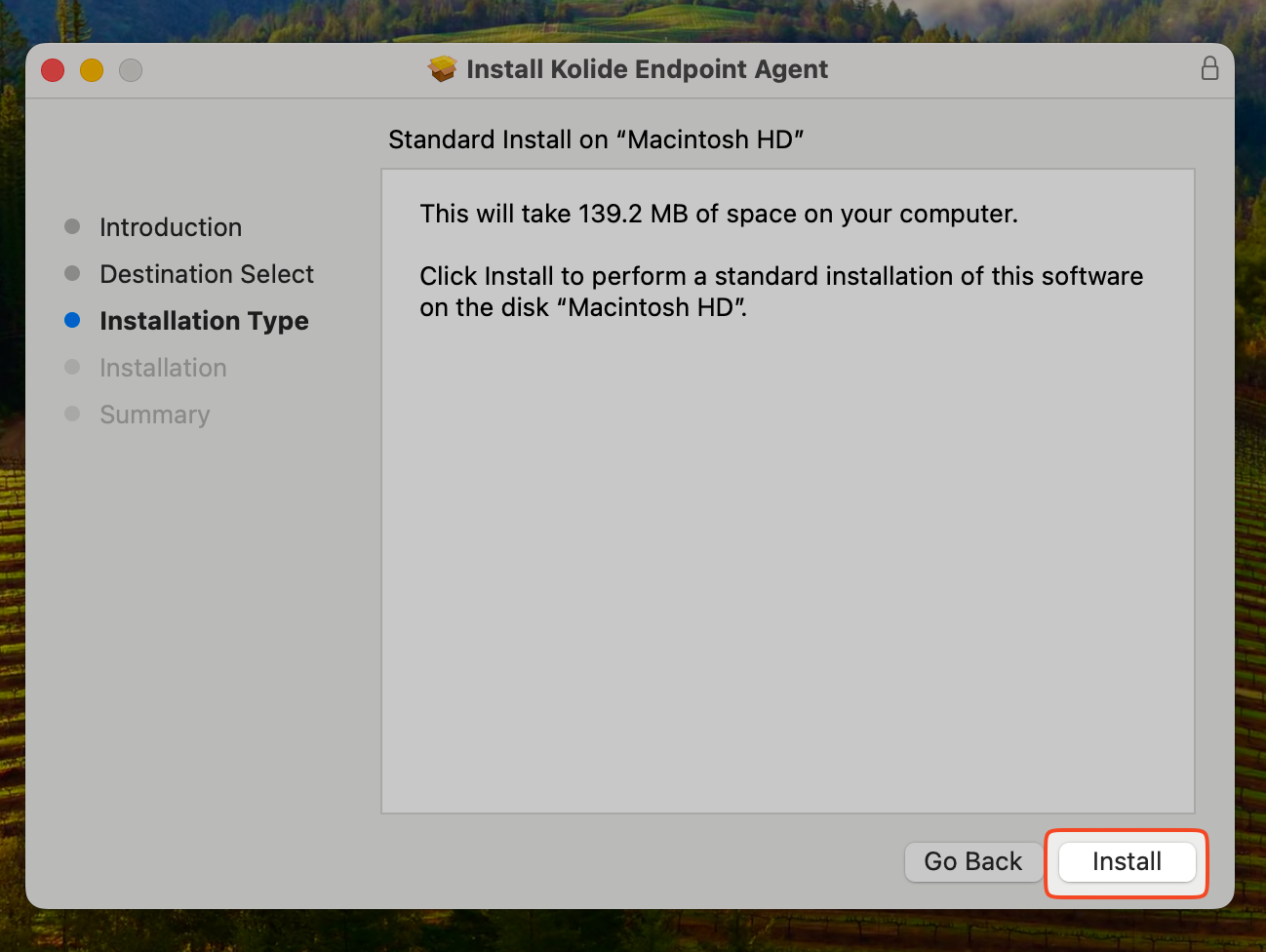Viewport: 1266px width, 952px height.
Task: Select the Destination Select step label
Action: point(207,274)
